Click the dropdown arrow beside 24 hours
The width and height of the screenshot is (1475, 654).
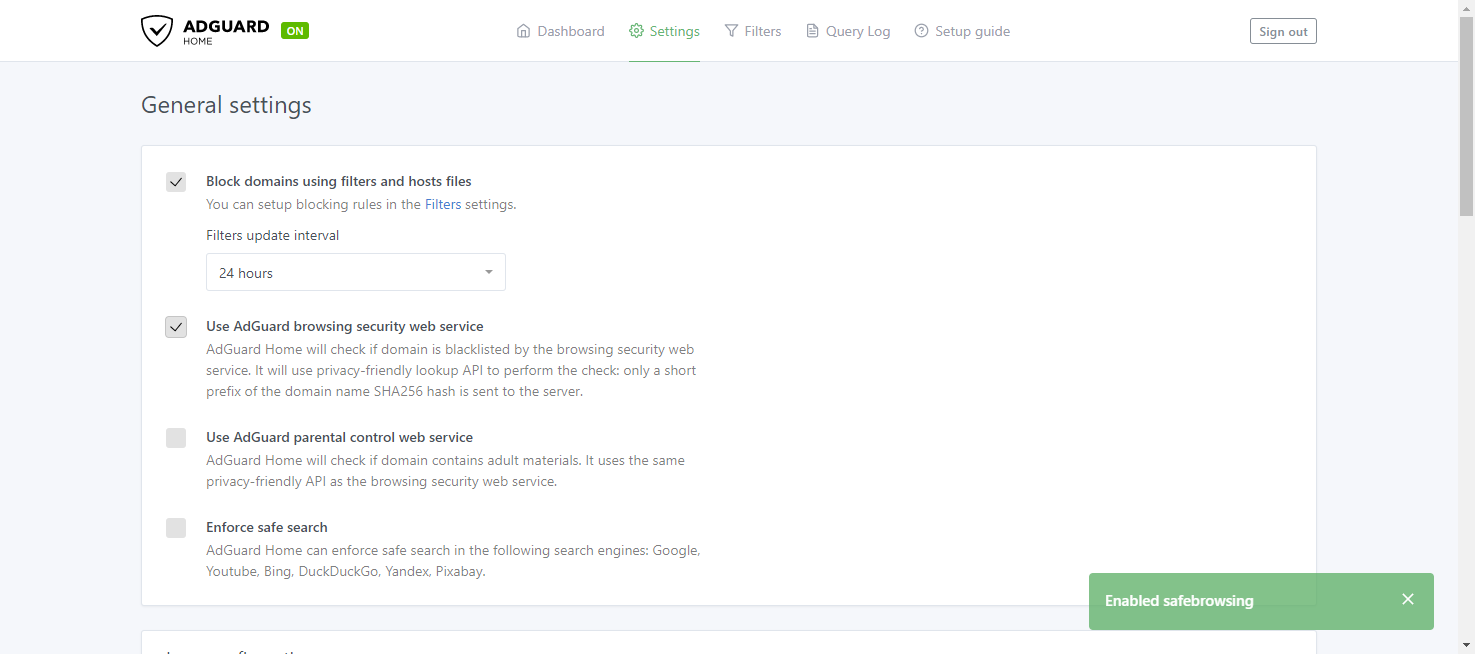[x=489, y=272]
